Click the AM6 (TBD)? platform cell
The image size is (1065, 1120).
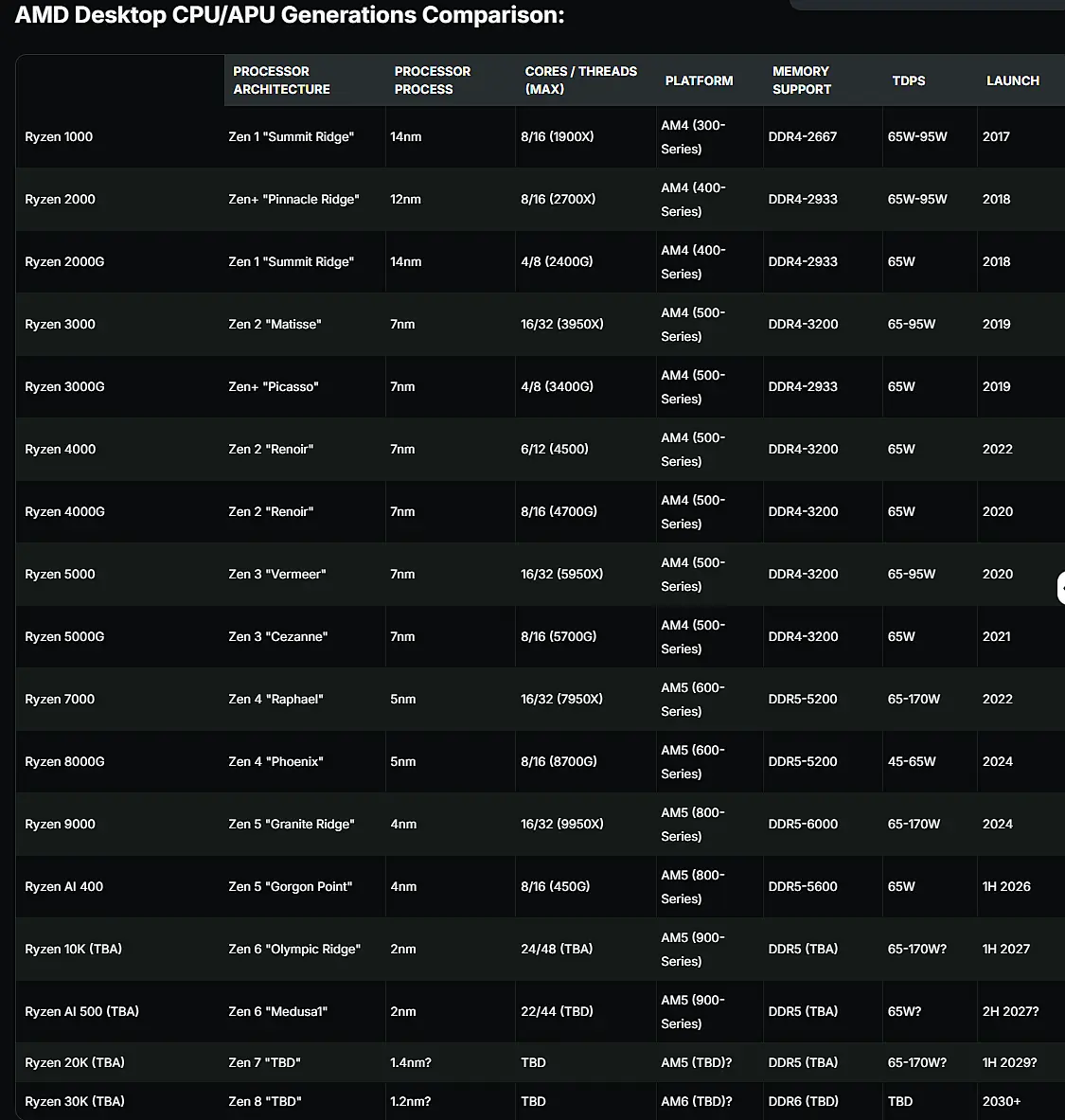click(x=697, y=1101)
